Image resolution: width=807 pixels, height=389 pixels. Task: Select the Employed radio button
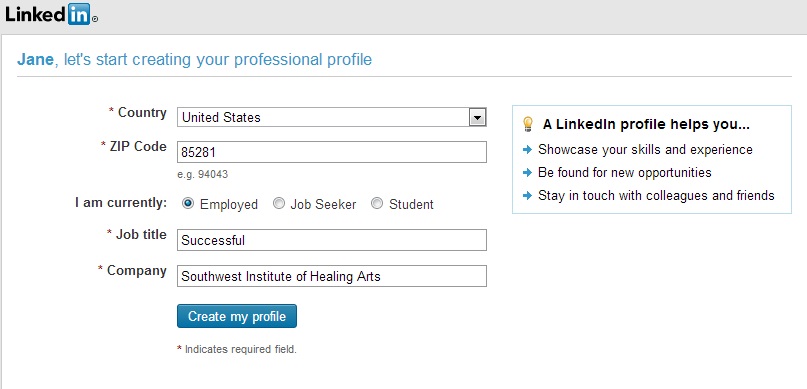pyautogui.click(x=188, y=204)
